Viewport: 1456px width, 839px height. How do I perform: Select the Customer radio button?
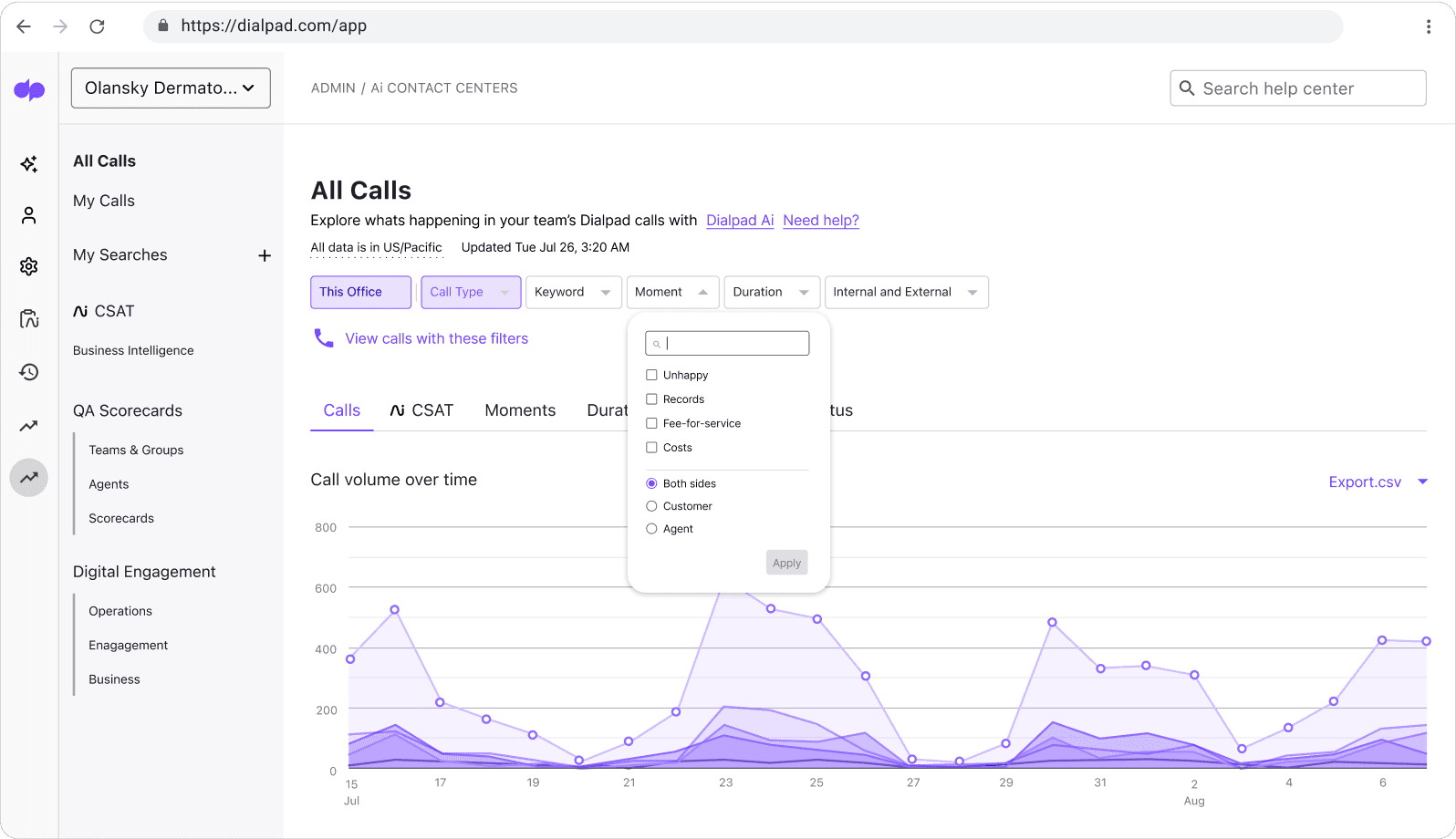point(651,506)
